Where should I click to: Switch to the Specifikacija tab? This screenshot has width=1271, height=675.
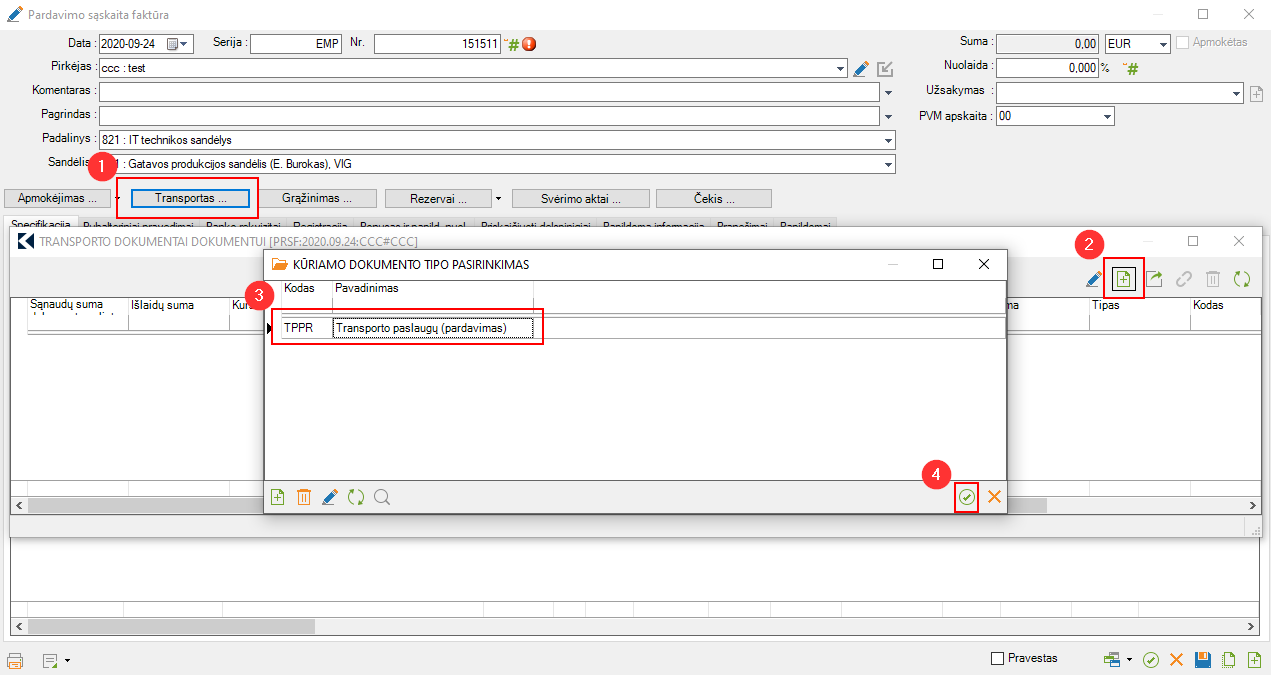click(x=41, y=225)
